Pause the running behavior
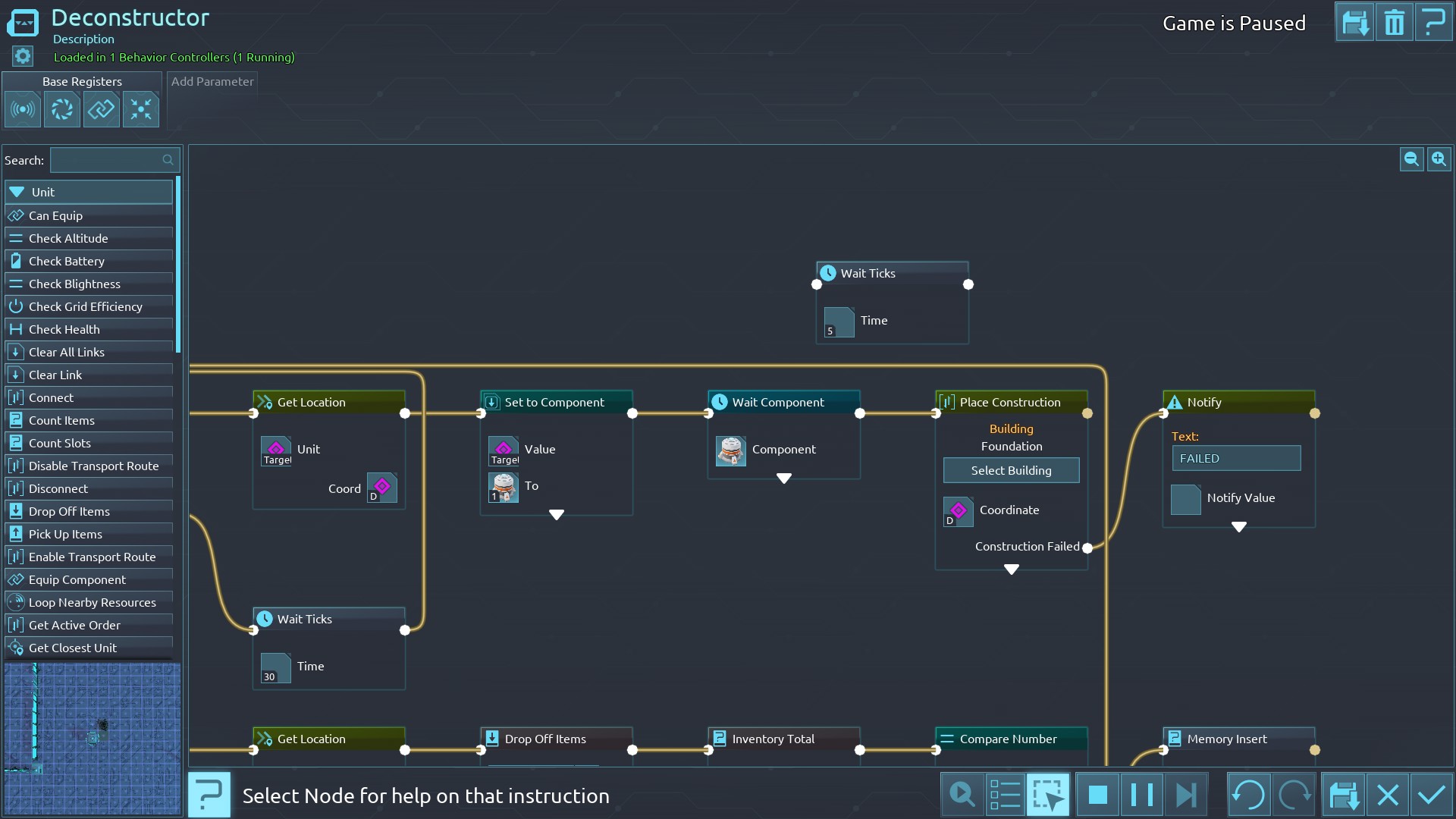This screenshot has height=819, width=1456. click(1141, 795)
